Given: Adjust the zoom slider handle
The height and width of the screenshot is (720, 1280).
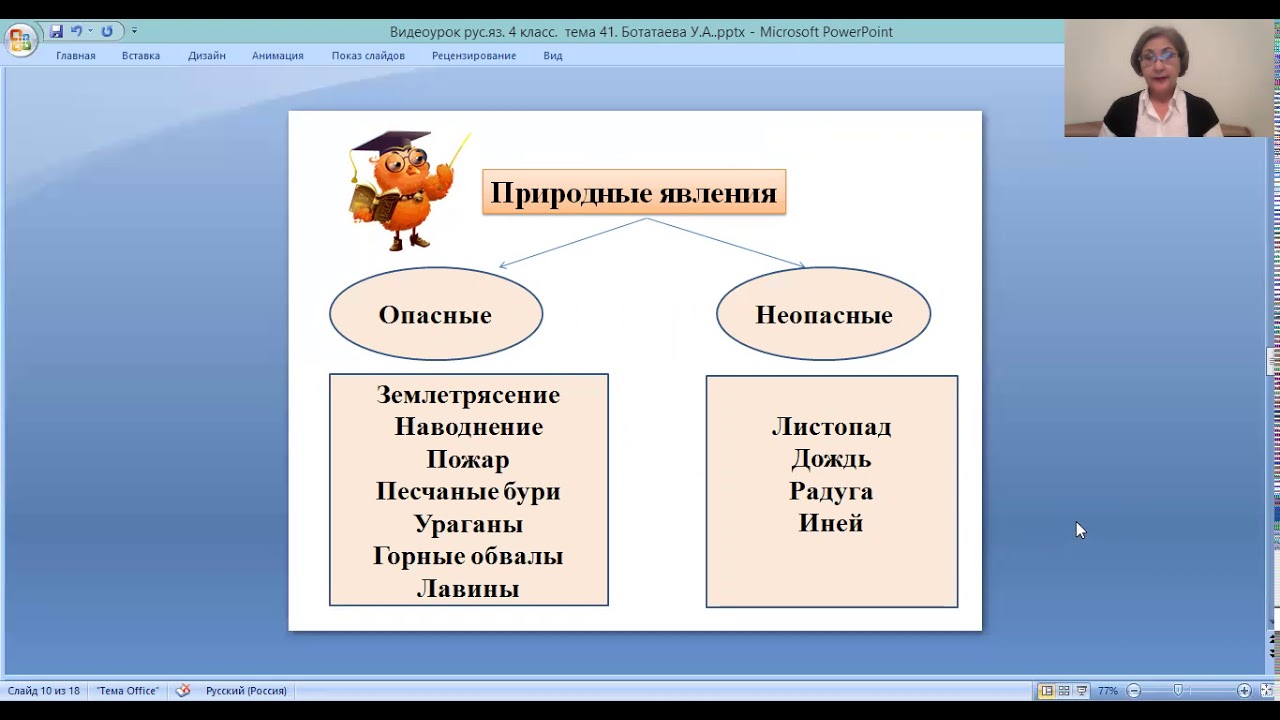Looking at the screenshot, I should coord(1178,691).
